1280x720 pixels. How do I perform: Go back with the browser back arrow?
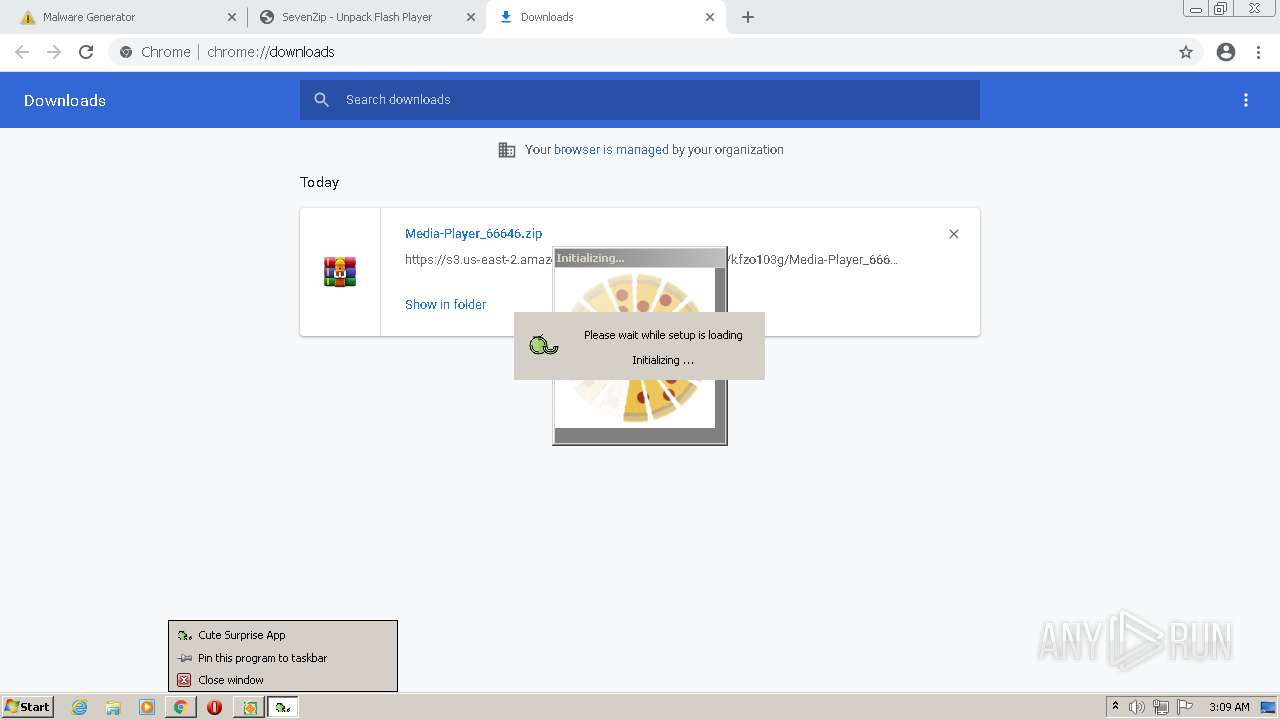click(x=22, y=52)
